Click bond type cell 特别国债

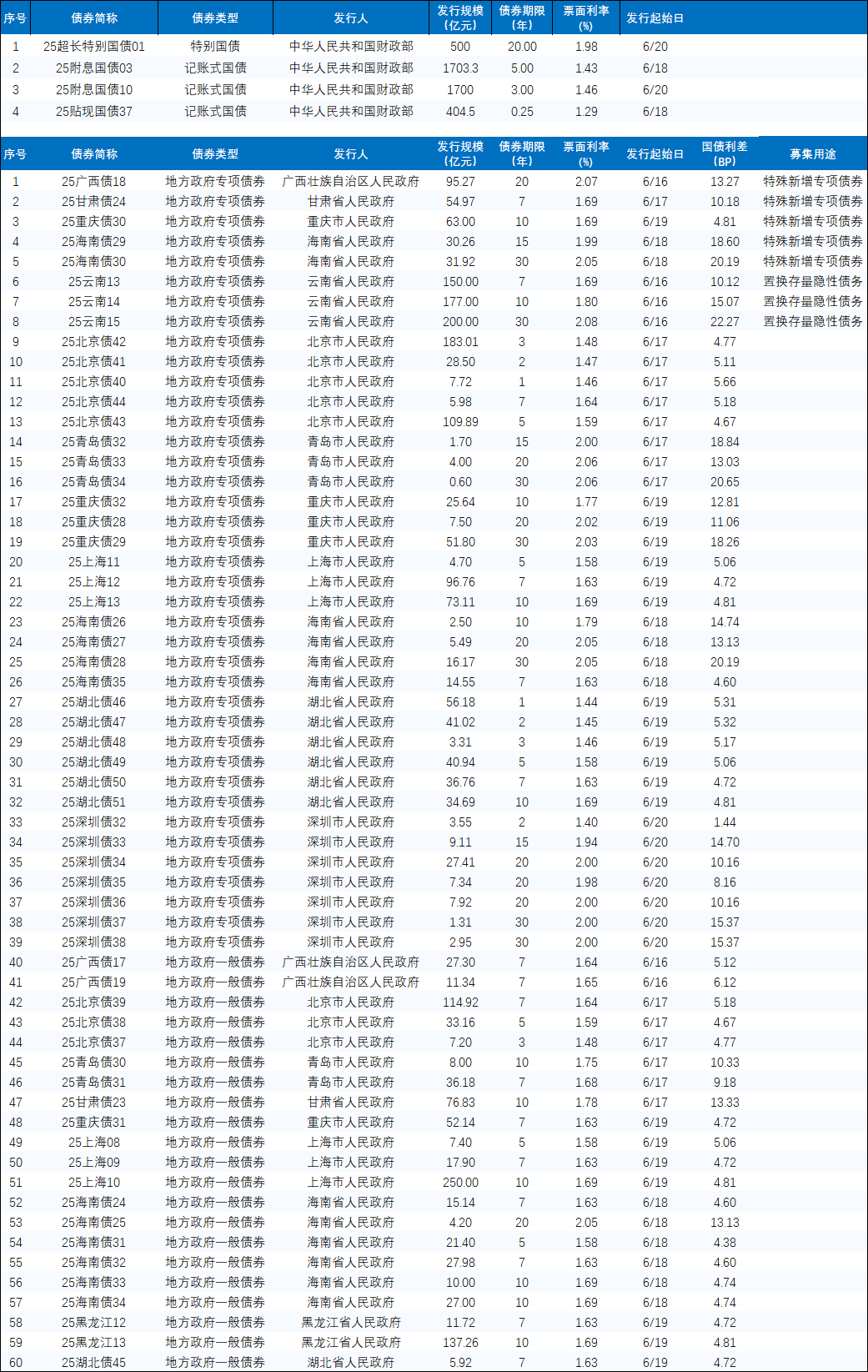click(215, 47)
